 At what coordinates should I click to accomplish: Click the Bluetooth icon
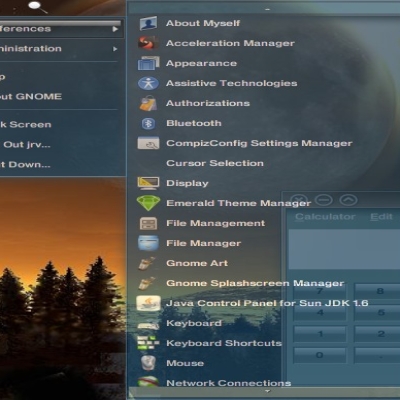point(148,123)
